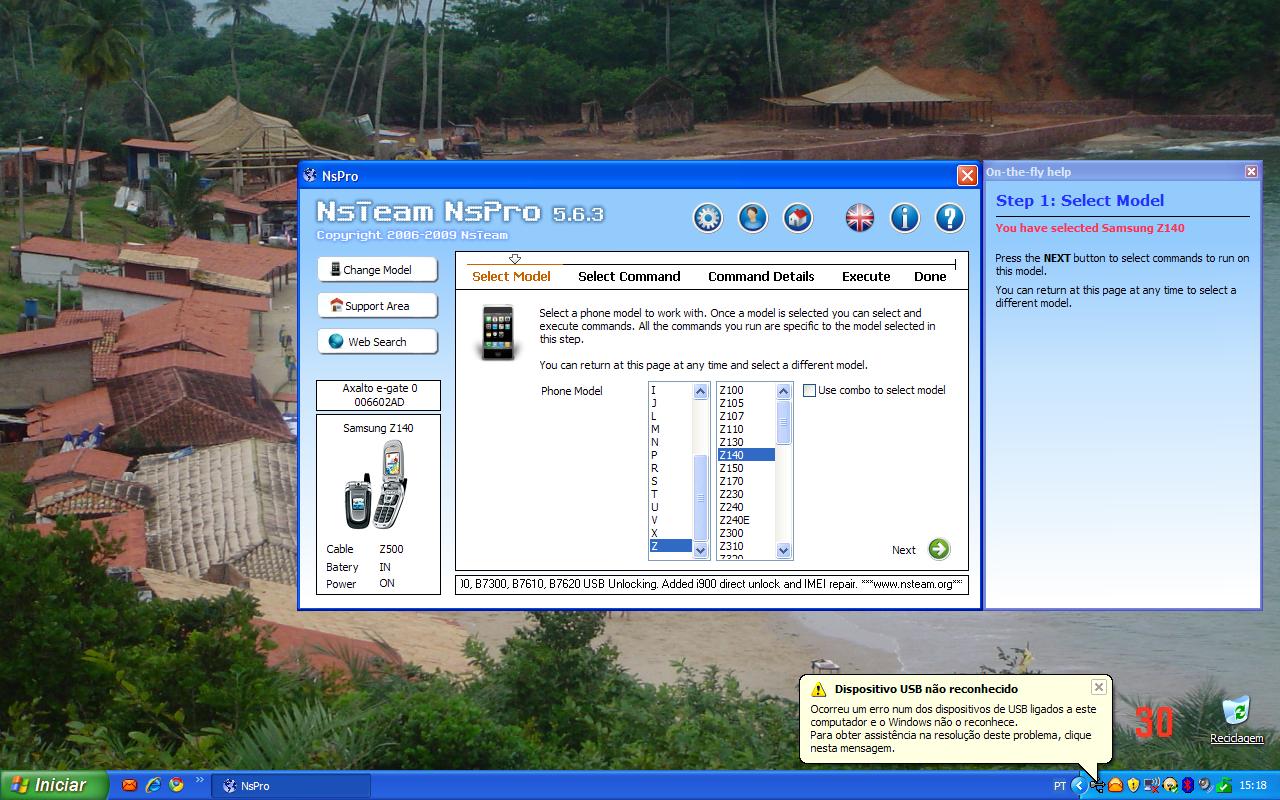Enable Use combo to select model
This screenshot has width=1280, height=800.
[x=809, y=390]
